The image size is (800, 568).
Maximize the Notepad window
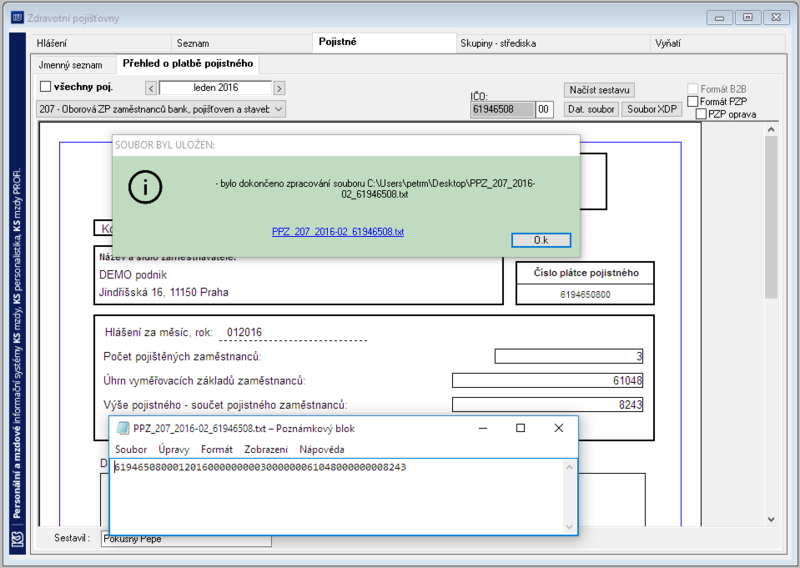(520, 428)
